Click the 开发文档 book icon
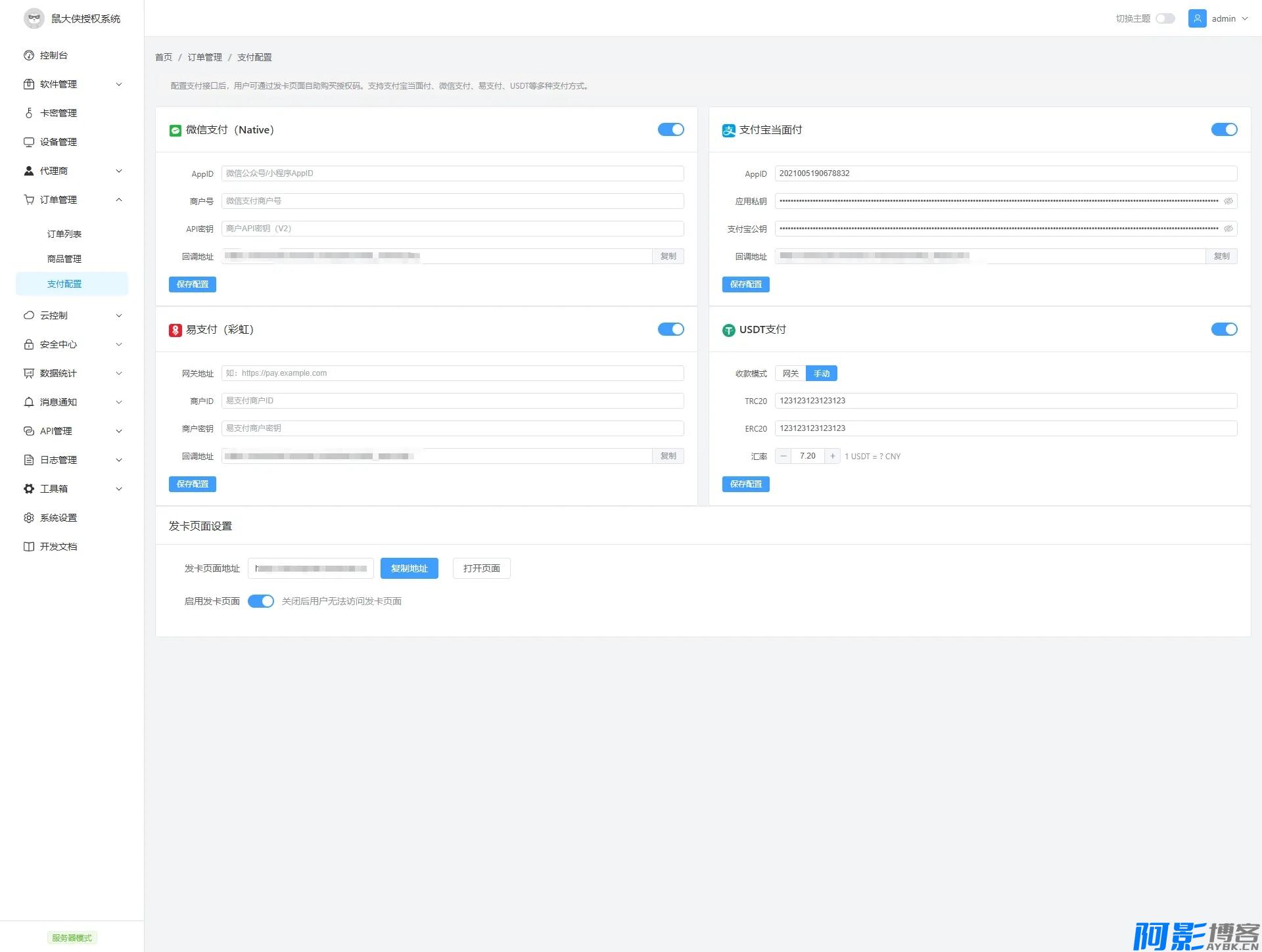The width and height of the screenshot is (1262, 952). pyautogui.click(x=29, y=547)
